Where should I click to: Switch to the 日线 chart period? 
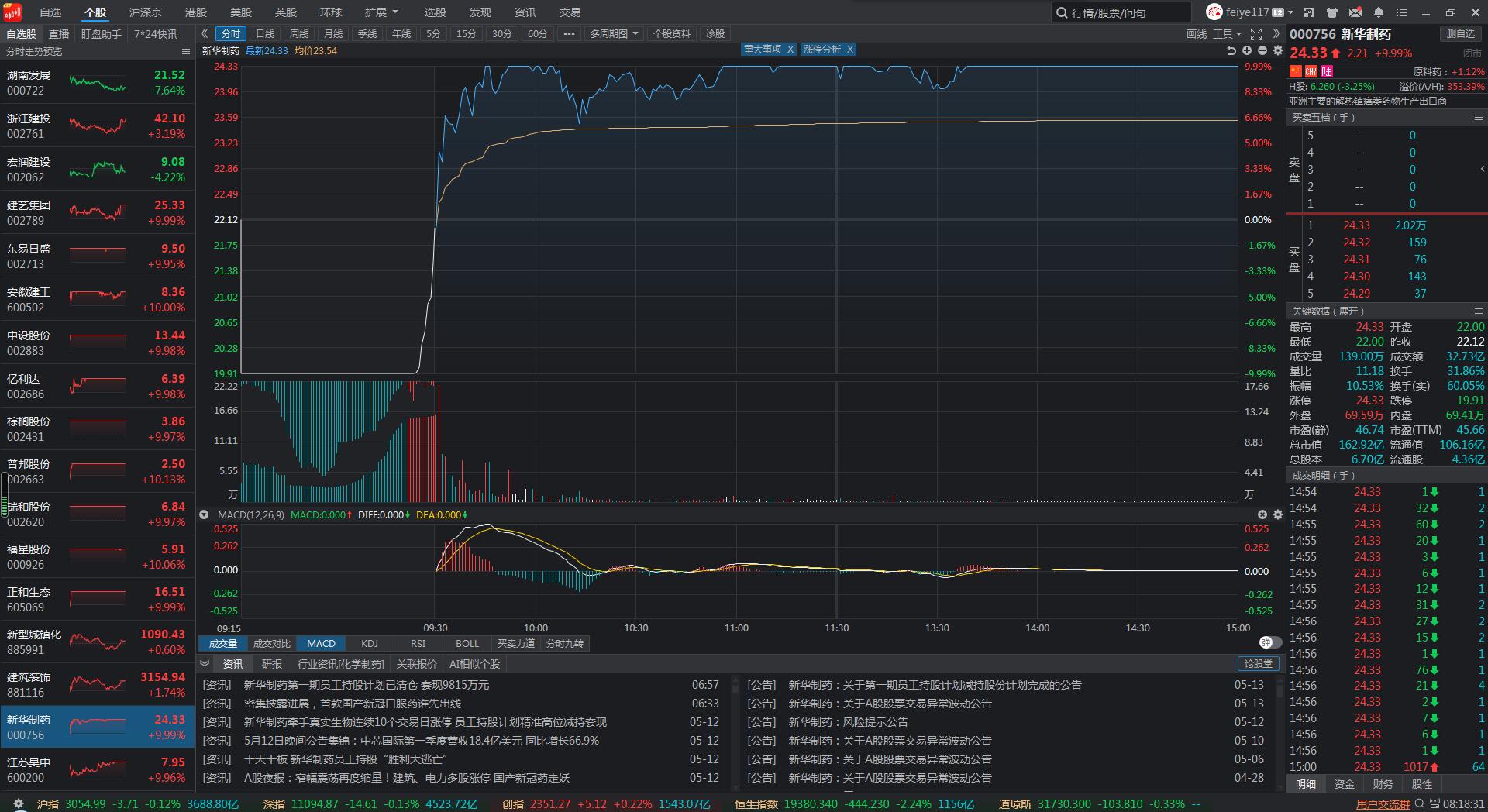point(265,34)
